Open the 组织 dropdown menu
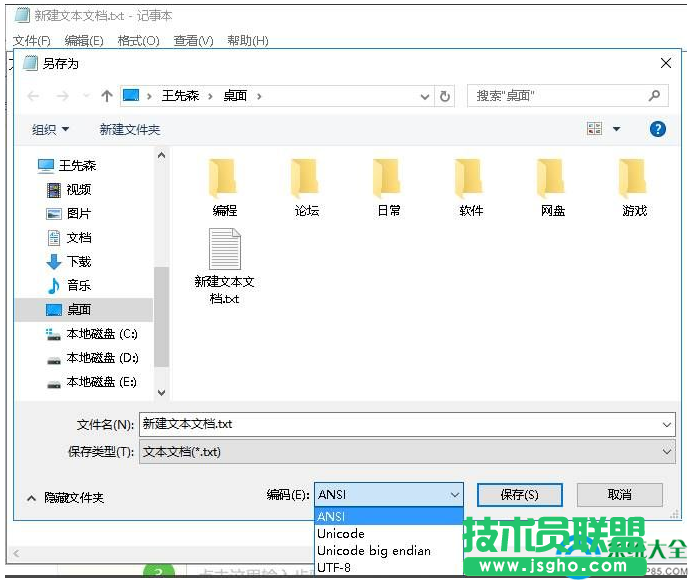 [50, 129]
